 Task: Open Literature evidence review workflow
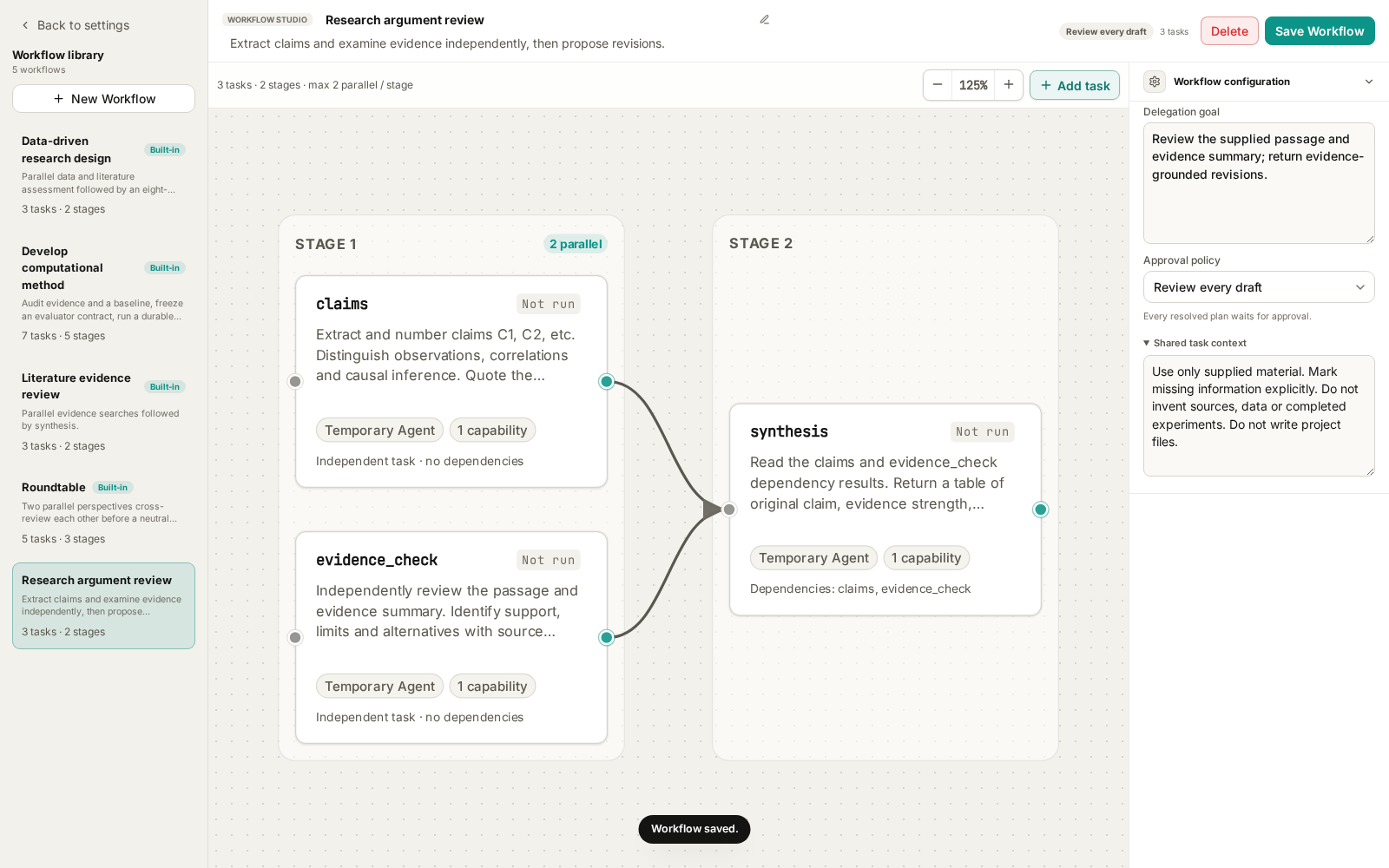click(x=103, y=411)
